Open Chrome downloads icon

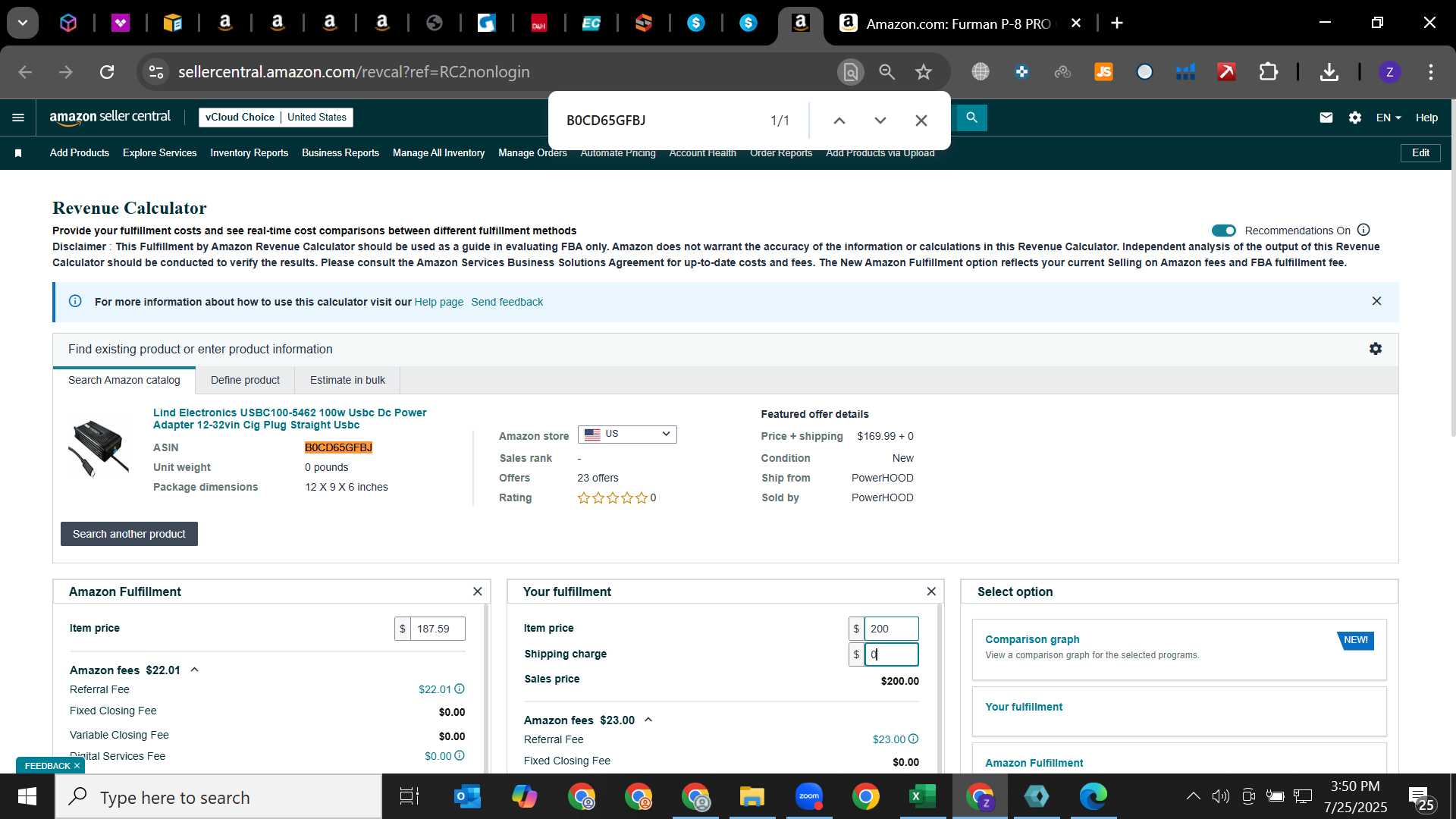pyautogui.click(x=1329, y=72)
